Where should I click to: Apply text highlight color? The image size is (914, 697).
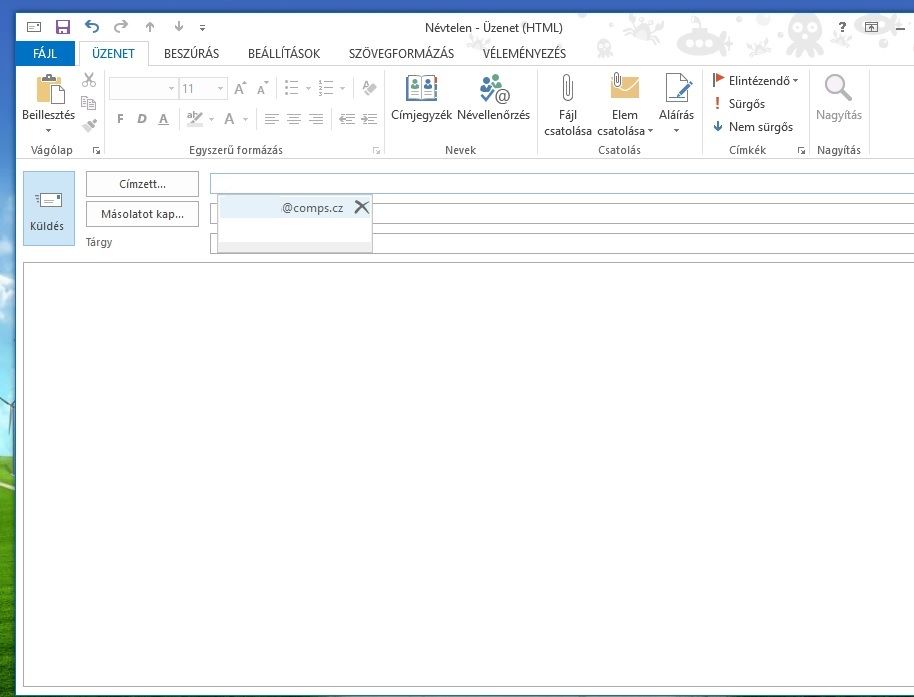point(195,119)
